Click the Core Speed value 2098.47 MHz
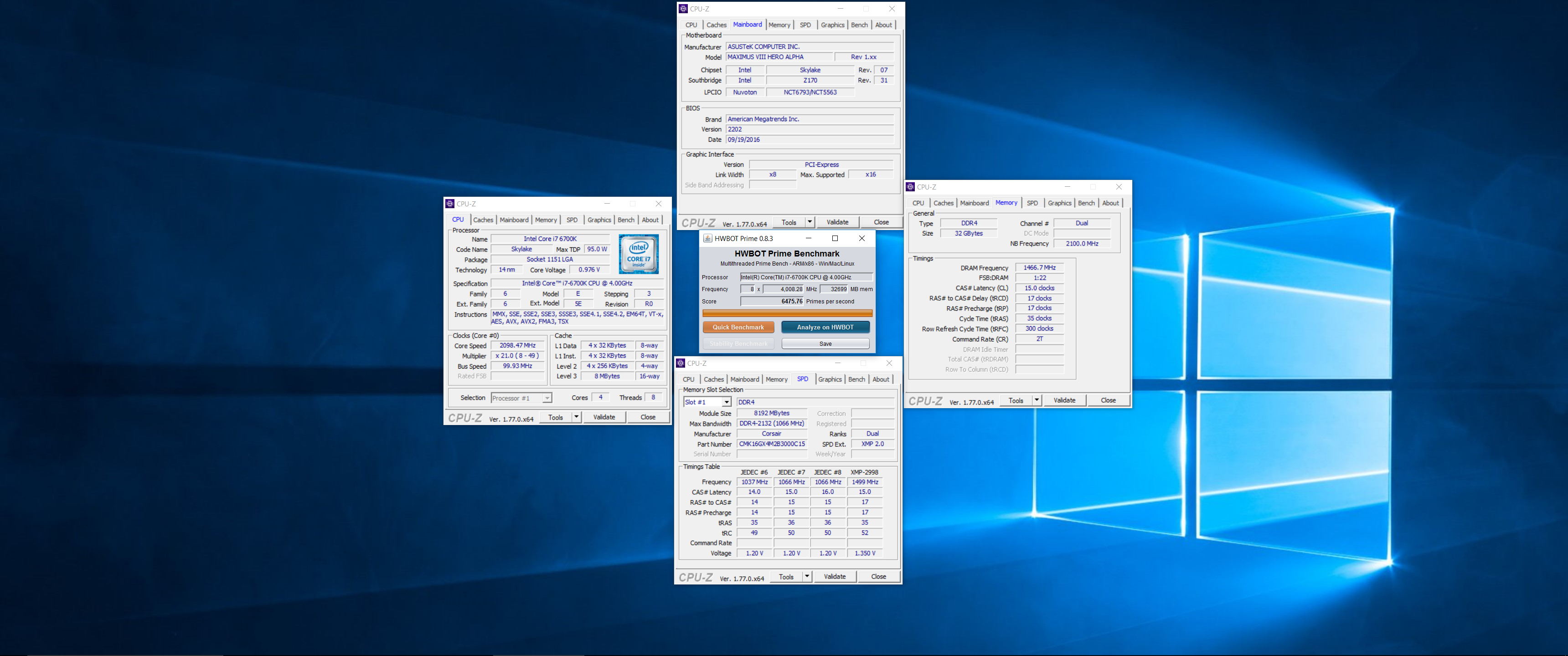 [517, 346]
